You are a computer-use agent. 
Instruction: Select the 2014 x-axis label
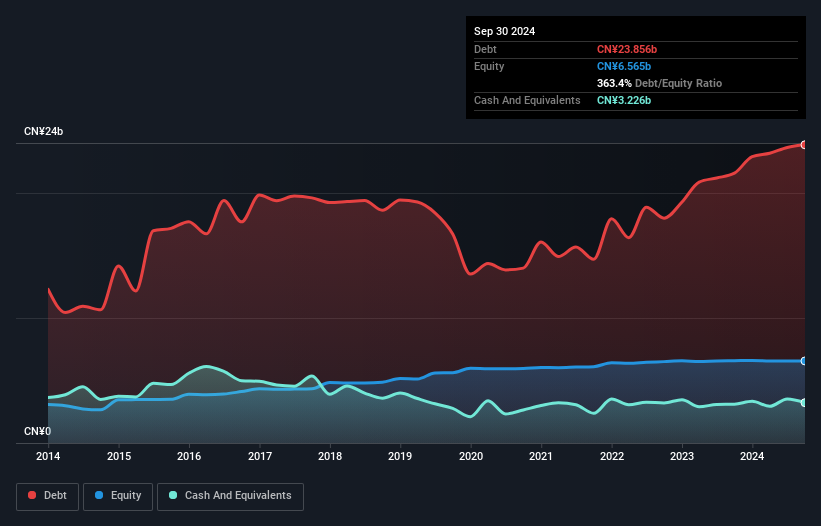click(x=48, y=456)
